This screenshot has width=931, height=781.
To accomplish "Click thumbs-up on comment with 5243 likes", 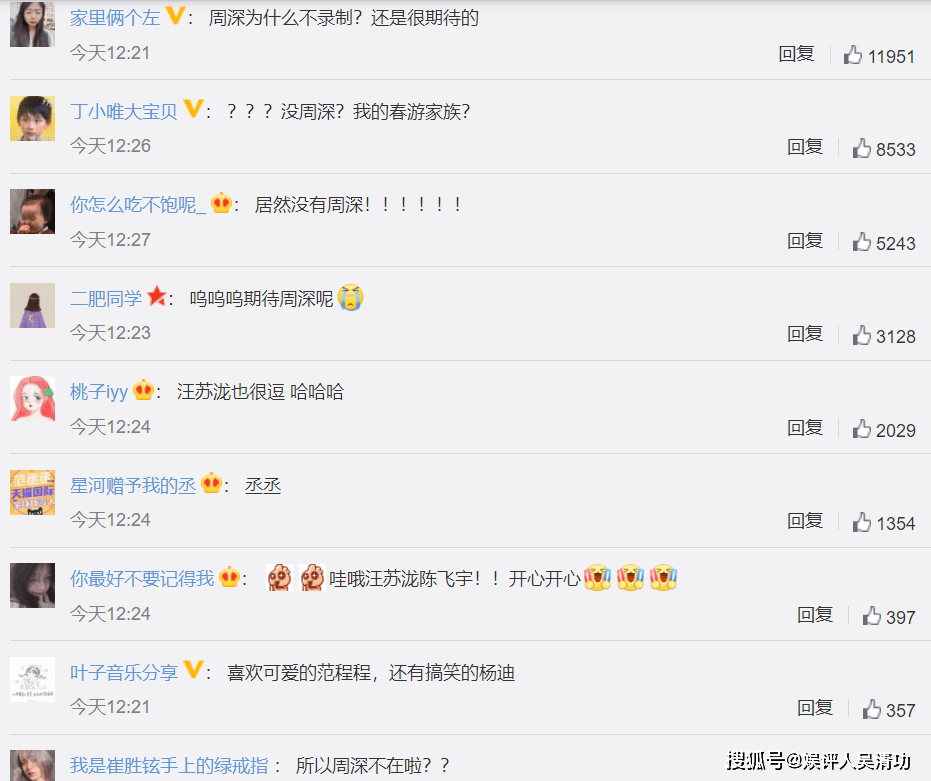I will click(862, 242).
